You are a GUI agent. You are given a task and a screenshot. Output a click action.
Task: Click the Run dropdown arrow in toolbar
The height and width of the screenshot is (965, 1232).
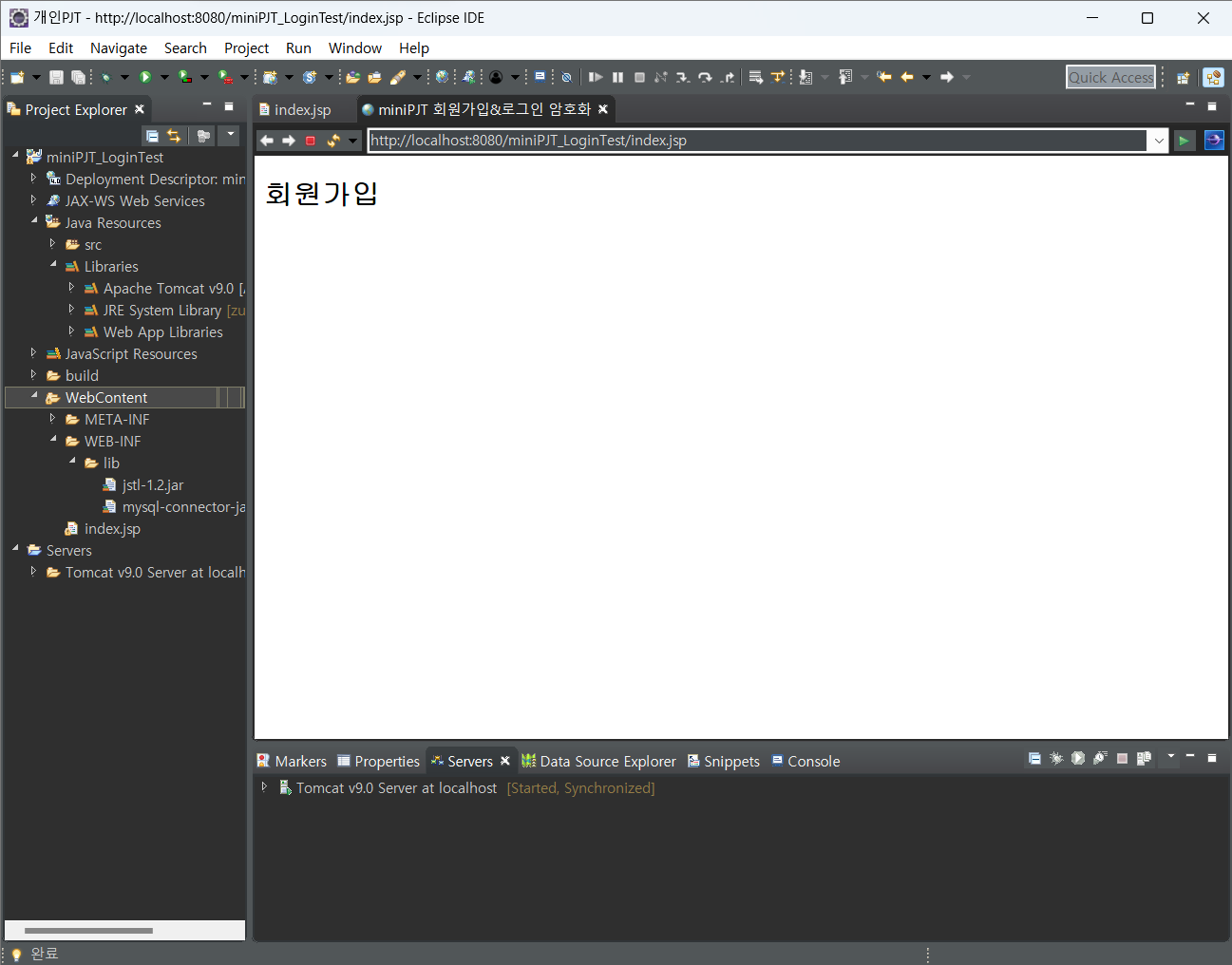click(x=163, y=77)
